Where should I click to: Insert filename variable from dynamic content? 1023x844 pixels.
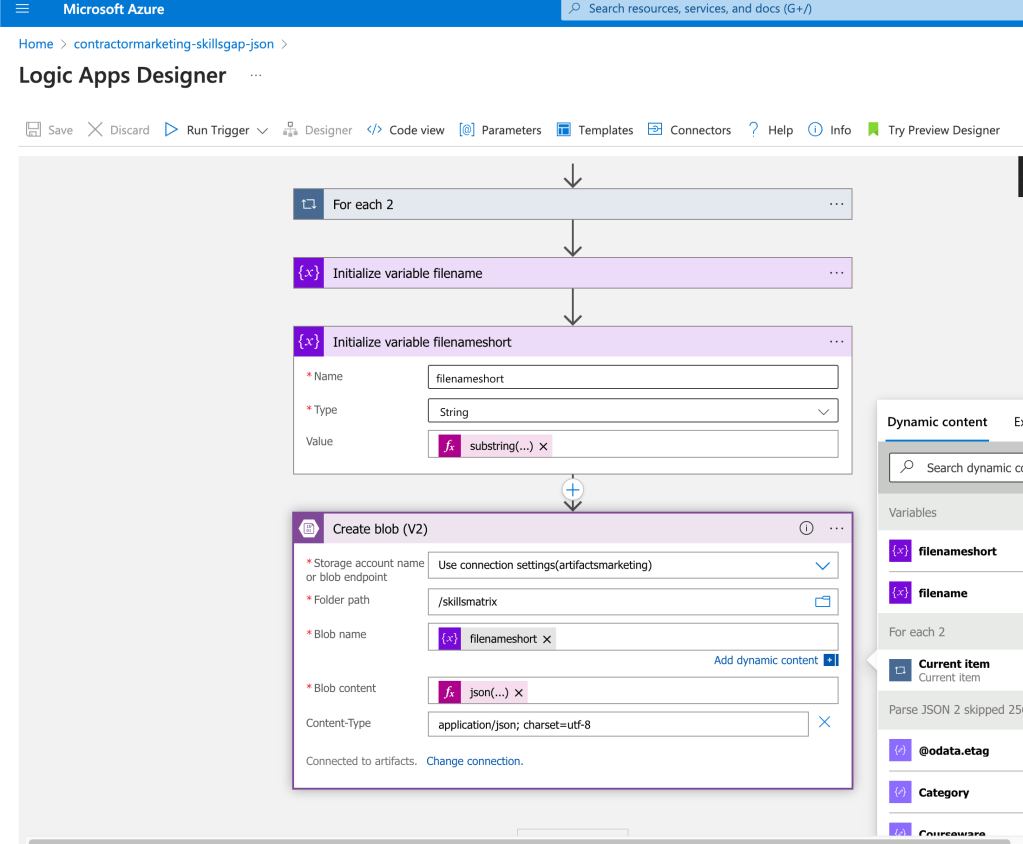956,593
